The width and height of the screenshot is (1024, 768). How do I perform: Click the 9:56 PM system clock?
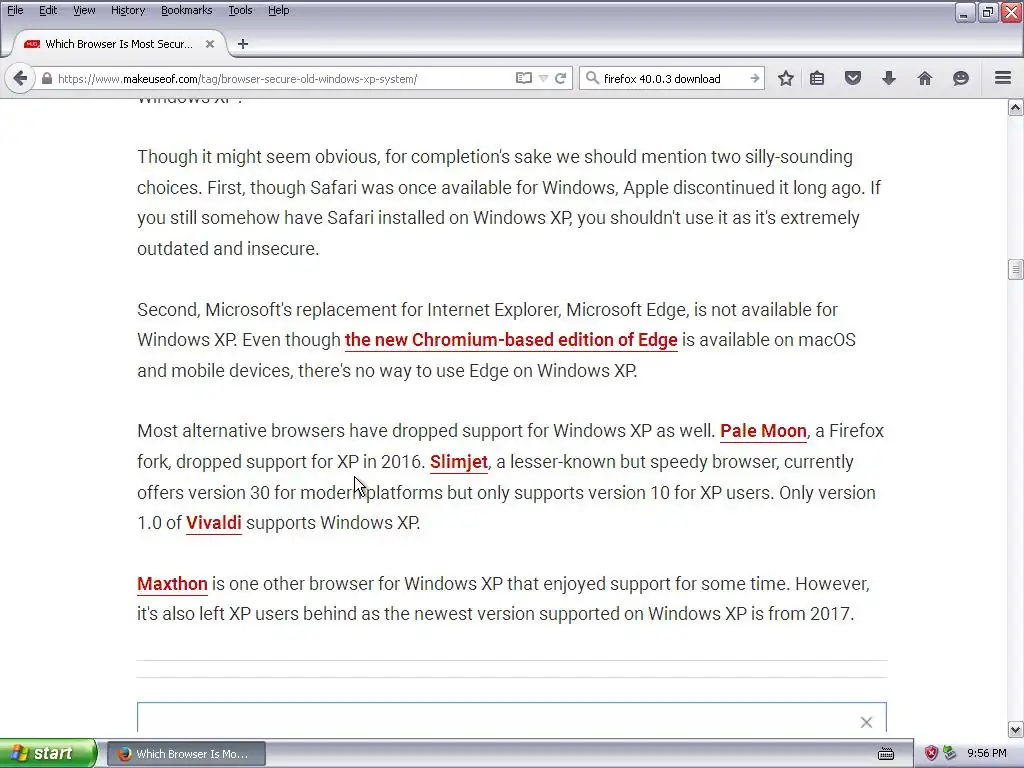click(987, 754)
